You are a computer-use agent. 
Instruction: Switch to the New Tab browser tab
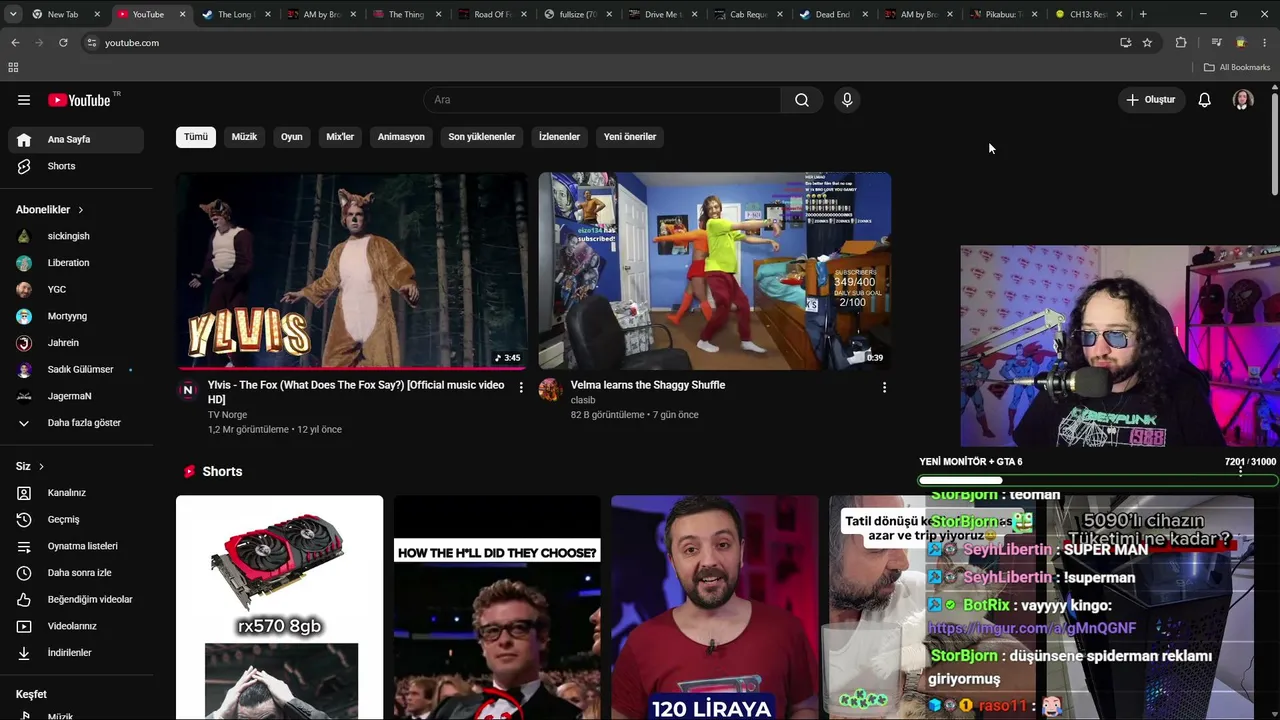point(63,14)
